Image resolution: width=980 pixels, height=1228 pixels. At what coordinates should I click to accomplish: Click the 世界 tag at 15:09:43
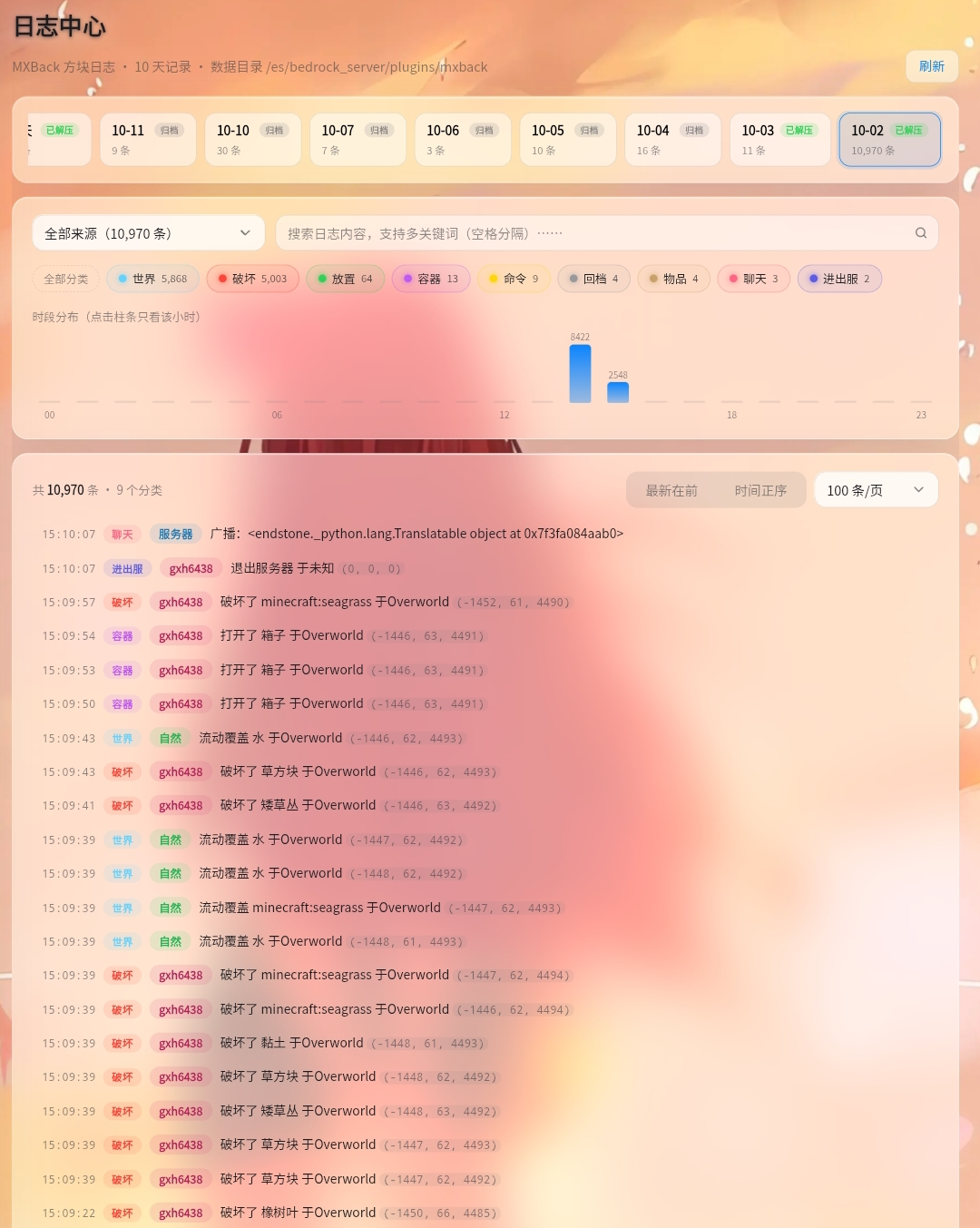click(122, 739)
